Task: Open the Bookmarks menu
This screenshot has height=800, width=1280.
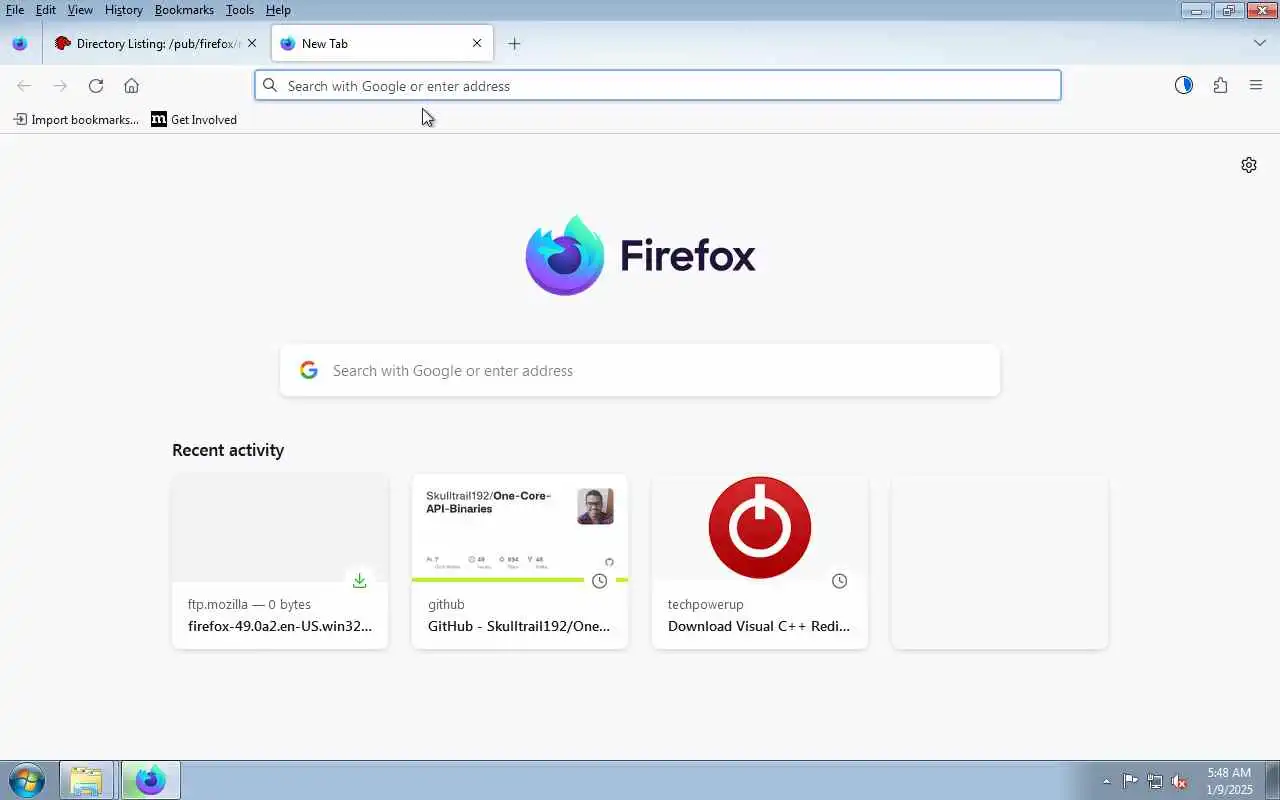Action: tap(184, 10)
